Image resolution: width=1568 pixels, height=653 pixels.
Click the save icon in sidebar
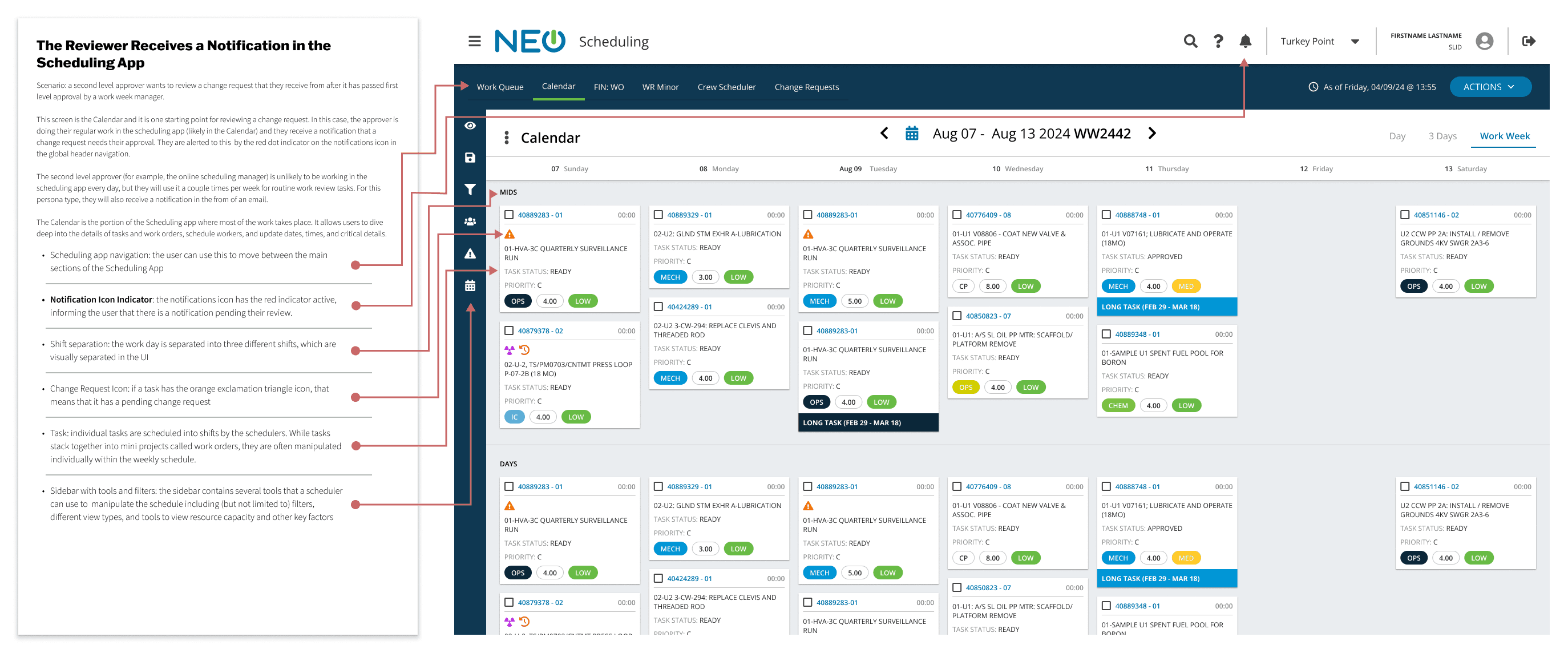pyautogui.click(x=470, y=158)
